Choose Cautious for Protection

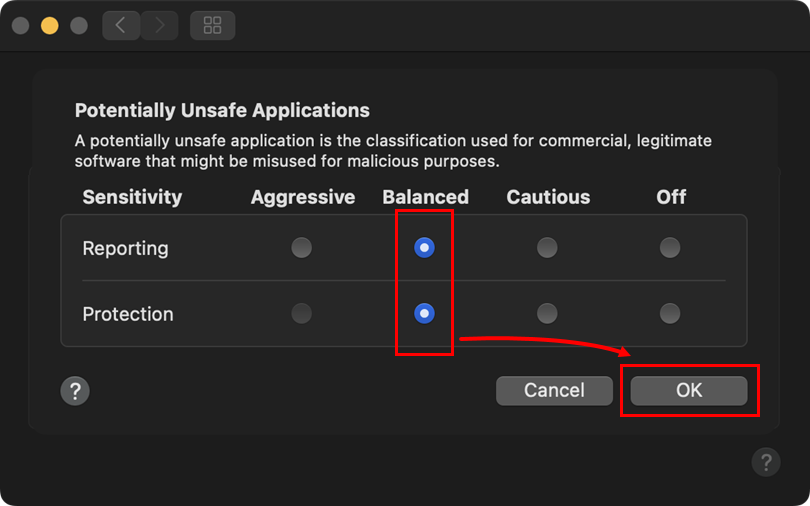click(547, 313)
